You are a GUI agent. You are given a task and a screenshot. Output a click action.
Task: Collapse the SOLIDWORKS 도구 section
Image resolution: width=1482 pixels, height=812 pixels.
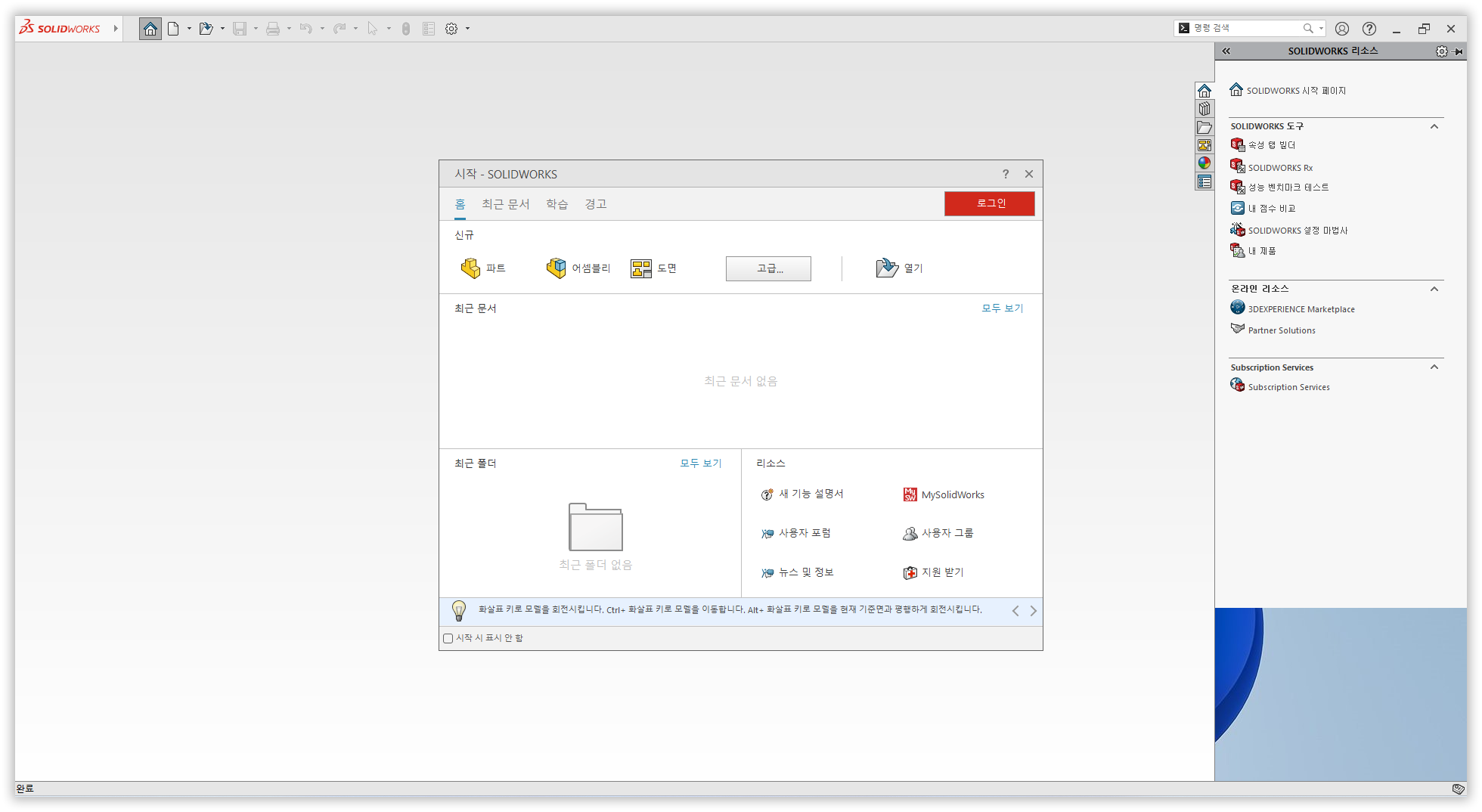(x=1434, y=126)
